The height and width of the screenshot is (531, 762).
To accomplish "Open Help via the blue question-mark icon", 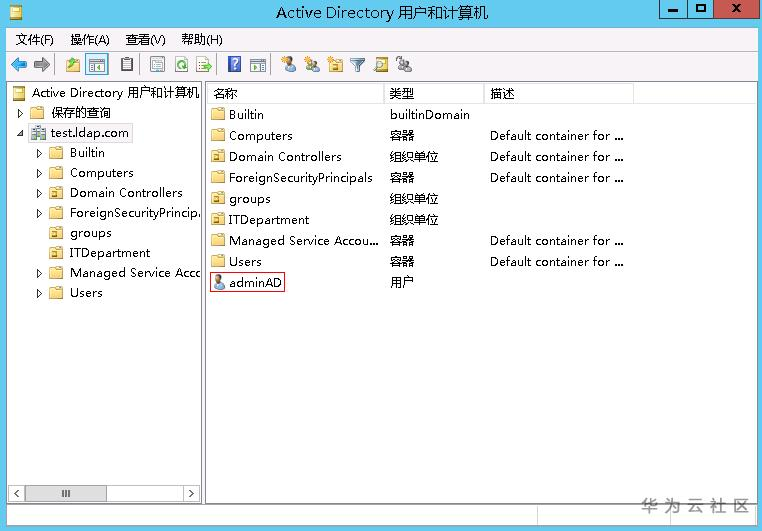I will tap(235, 65).
